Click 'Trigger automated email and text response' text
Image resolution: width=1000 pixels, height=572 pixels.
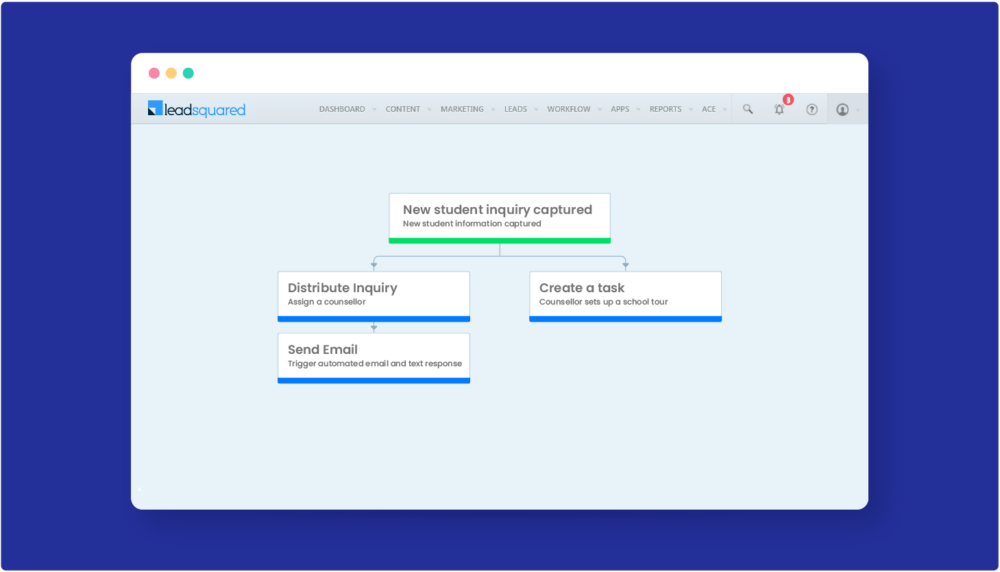[x=375, y=363]
